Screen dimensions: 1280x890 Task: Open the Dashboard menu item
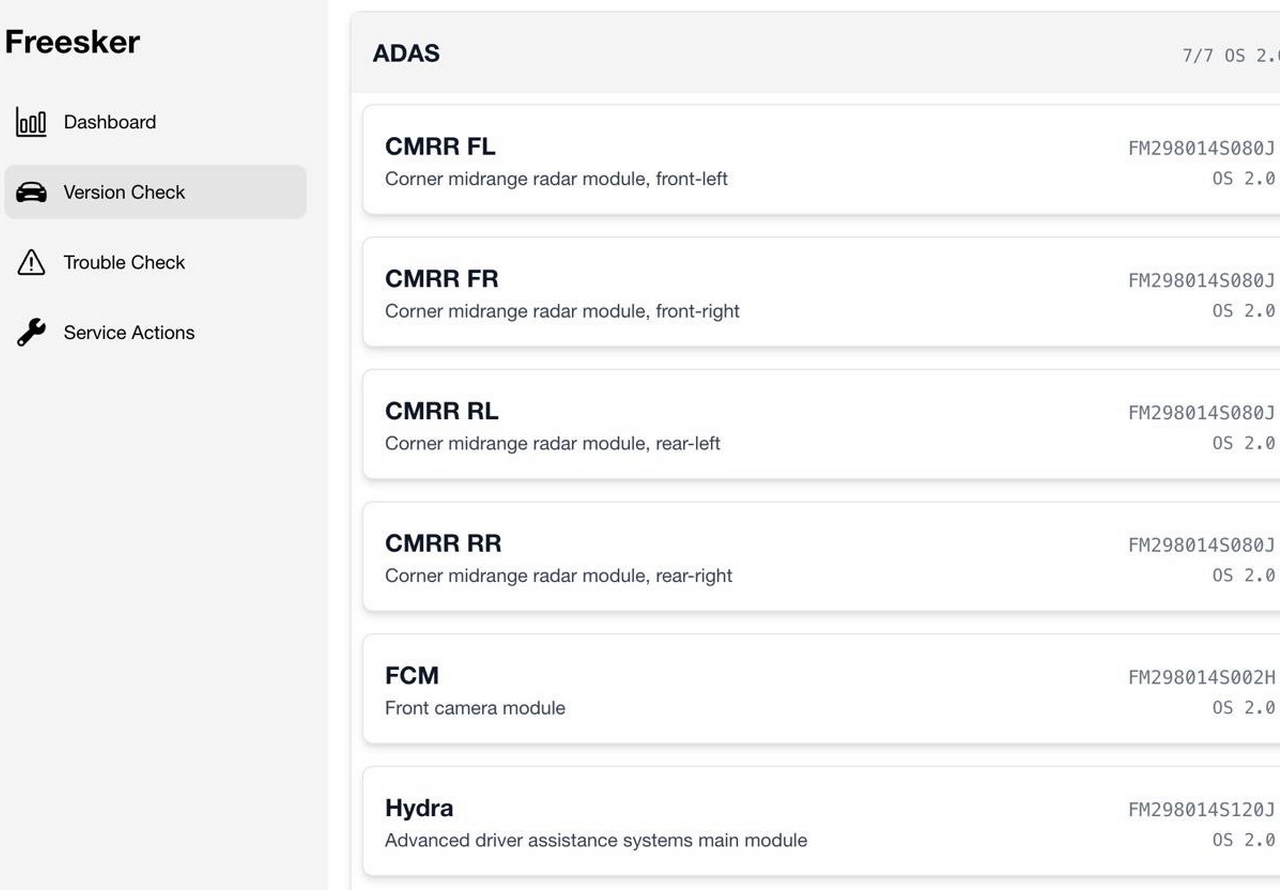(109, 122)
